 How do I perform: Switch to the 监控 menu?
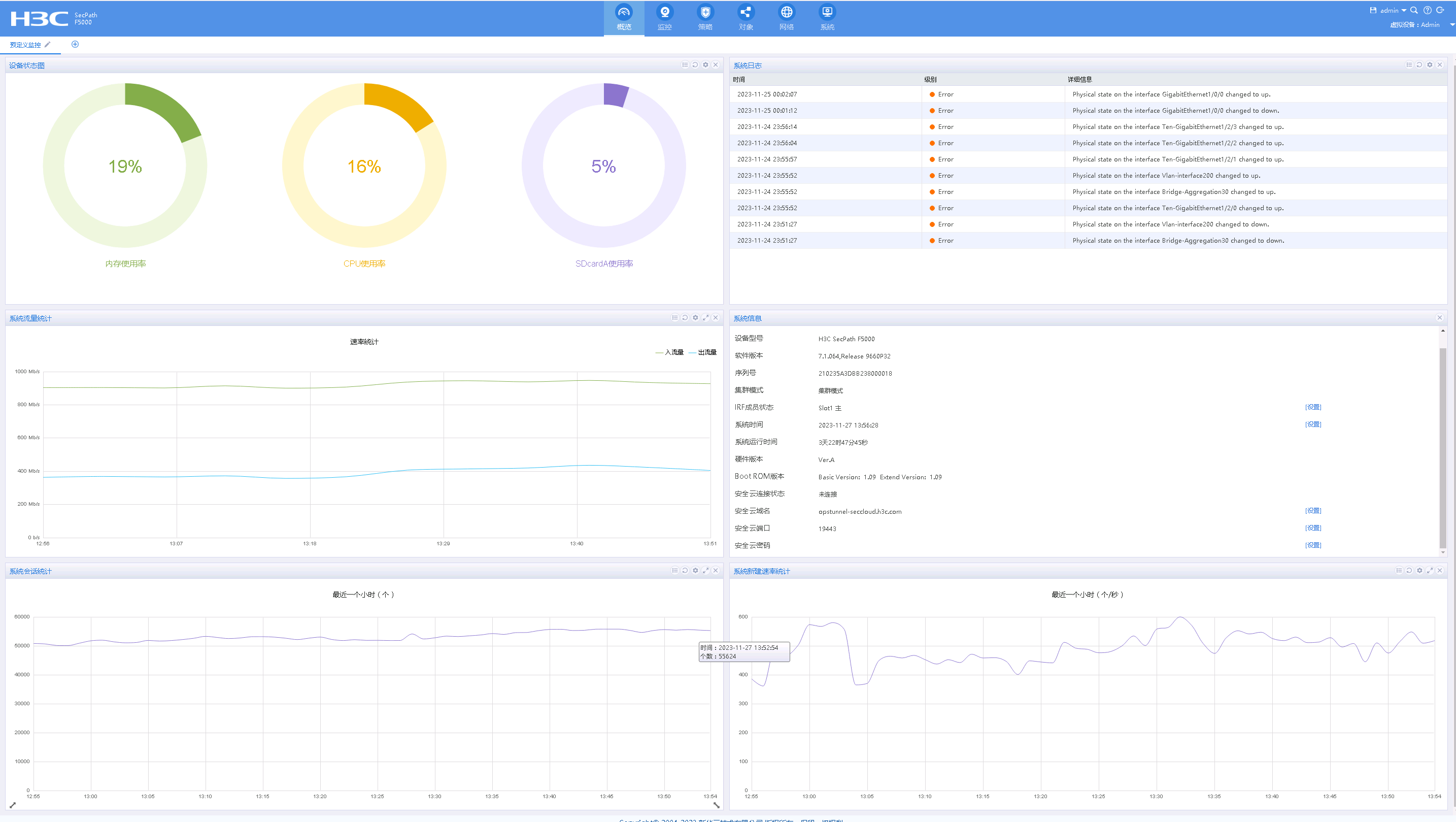[665, 18]
